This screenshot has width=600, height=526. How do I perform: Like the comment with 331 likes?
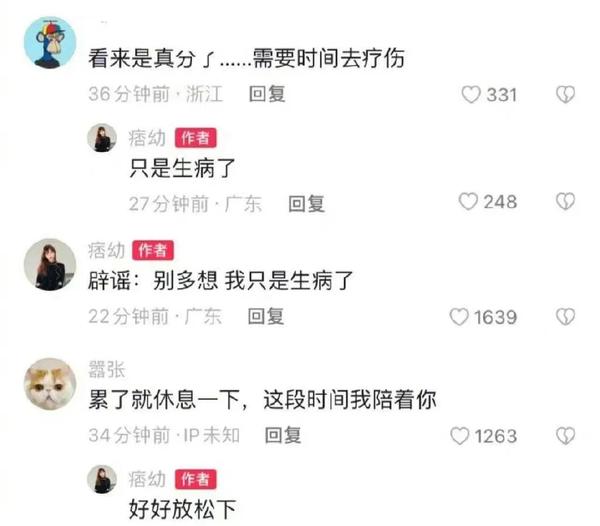(471, 94)
